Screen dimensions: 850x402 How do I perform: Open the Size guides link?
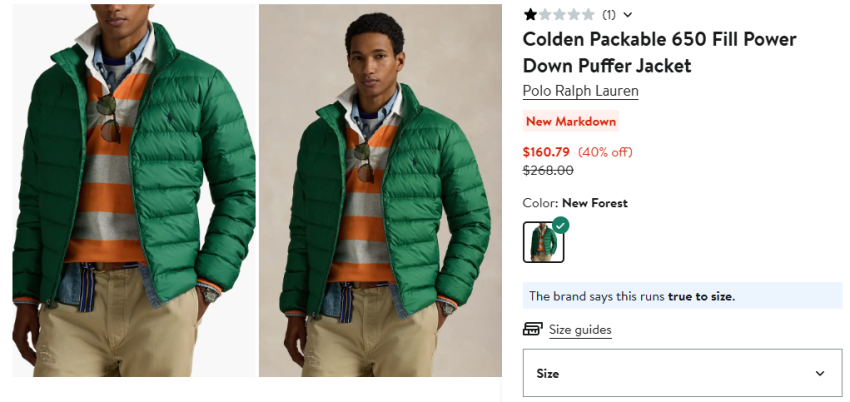tap(580, 330)
